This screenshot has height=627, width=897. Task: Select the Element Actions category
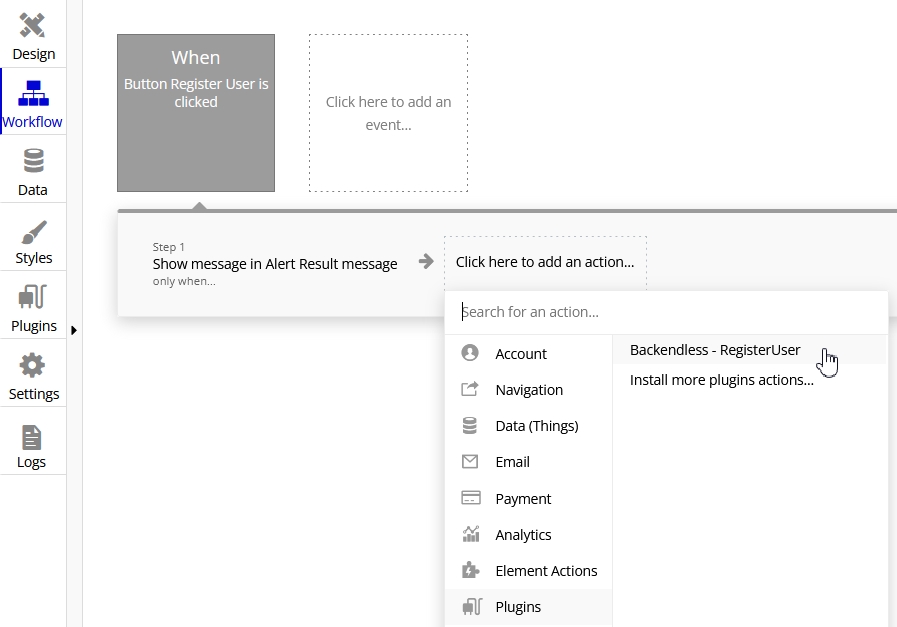click(x=529, y=570)
